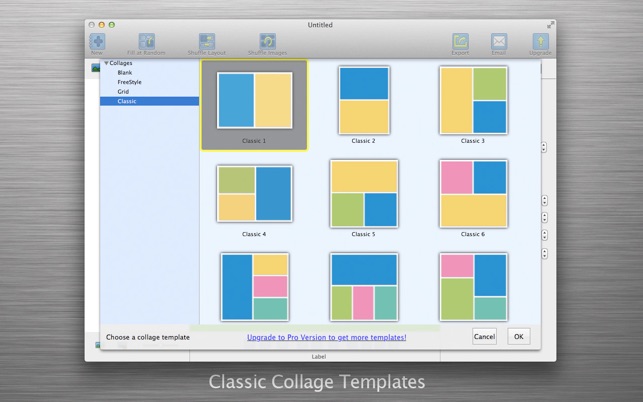Click the Fill at Random icon
Image resolution: width=643 pixels, height=402 pixels.
pos(146,42)
